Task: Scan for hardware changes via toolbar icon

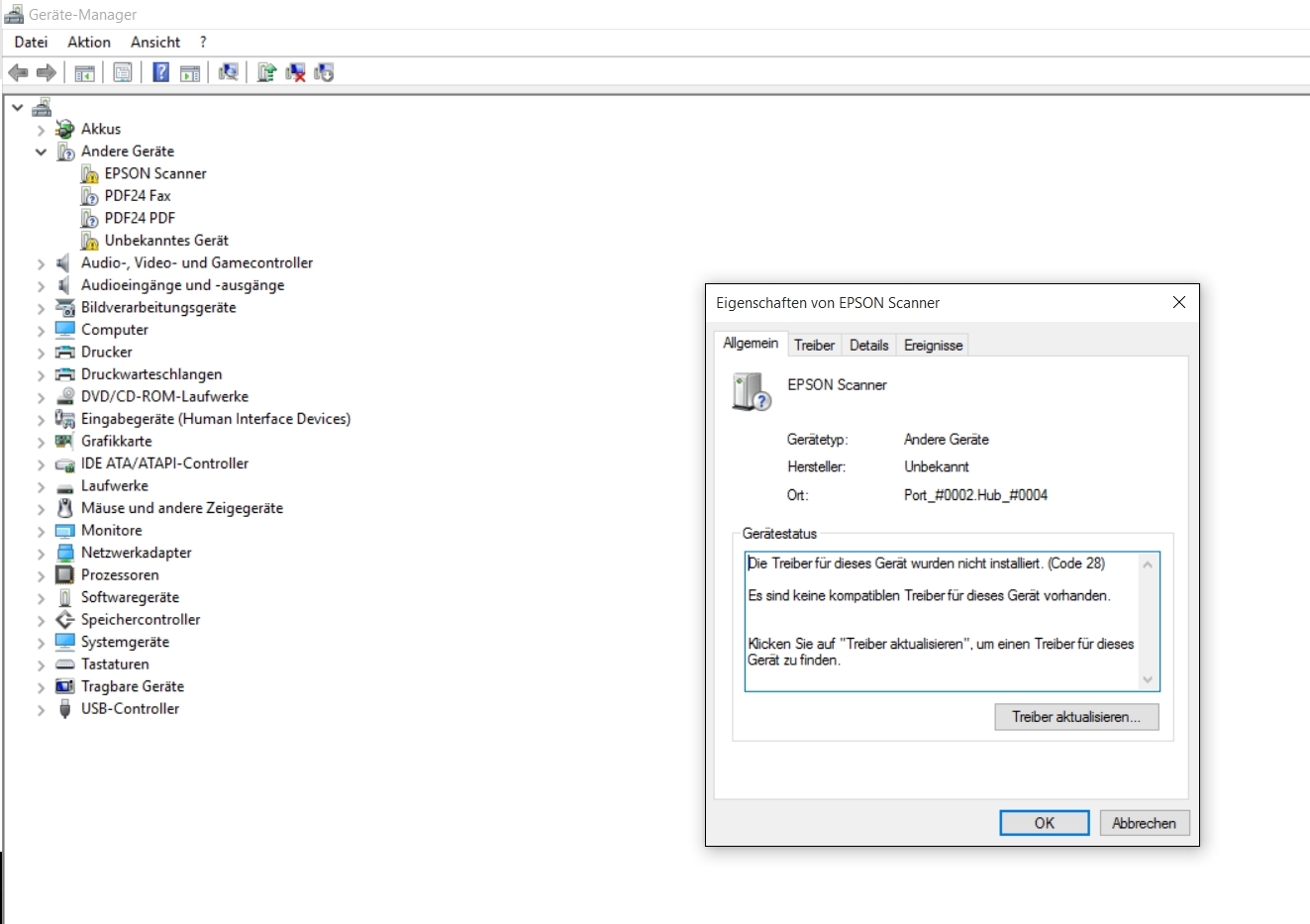Action: coord(229,72)
